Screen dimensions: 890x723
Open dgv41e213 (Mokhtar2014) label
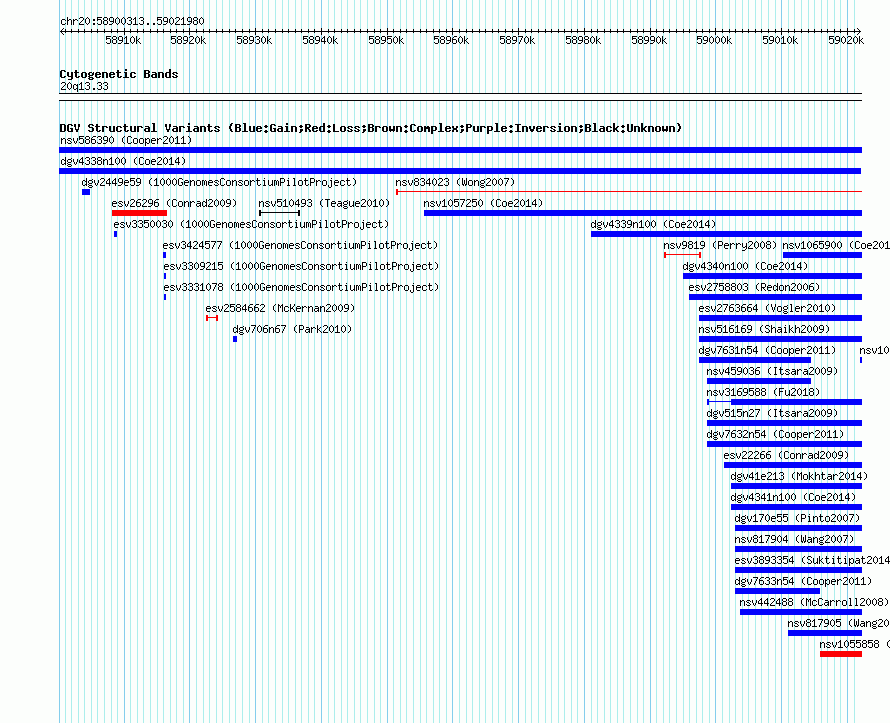[799, 476]
